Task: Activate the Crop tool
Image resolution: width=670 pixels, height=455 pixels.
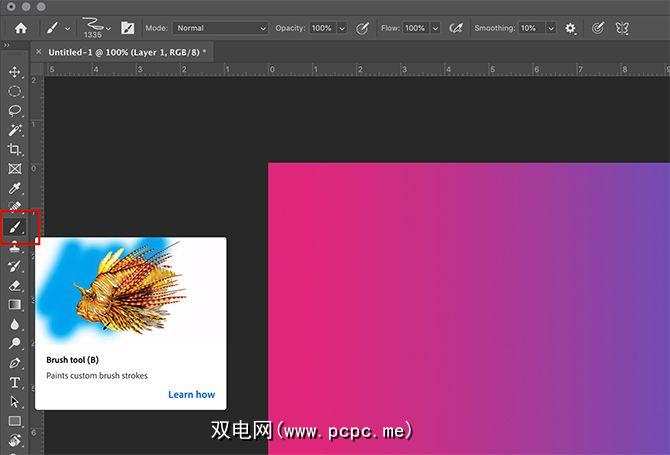Action: coord(15,149)
